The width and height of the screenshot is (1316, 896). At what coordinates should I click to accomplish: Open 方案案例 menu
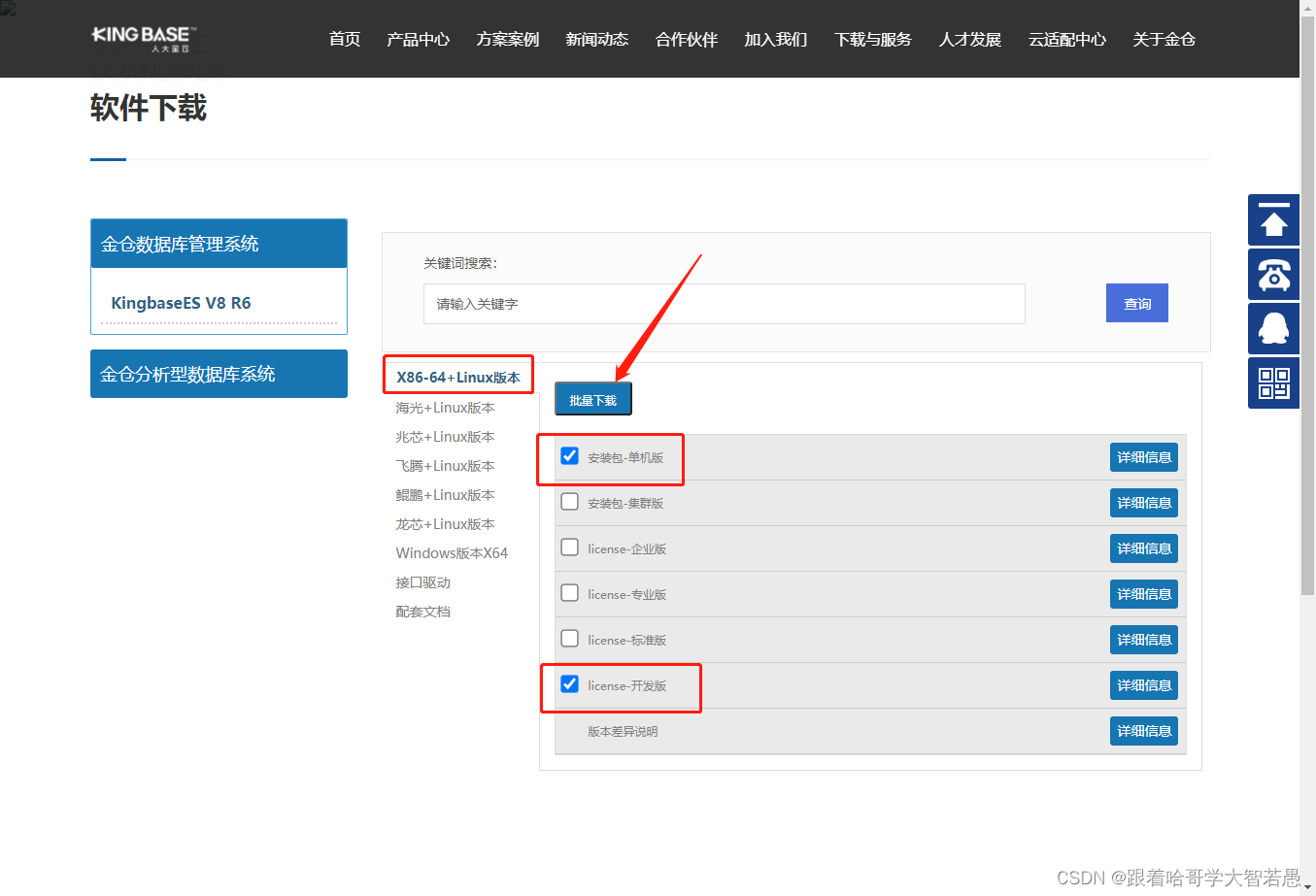click(507, 40)
